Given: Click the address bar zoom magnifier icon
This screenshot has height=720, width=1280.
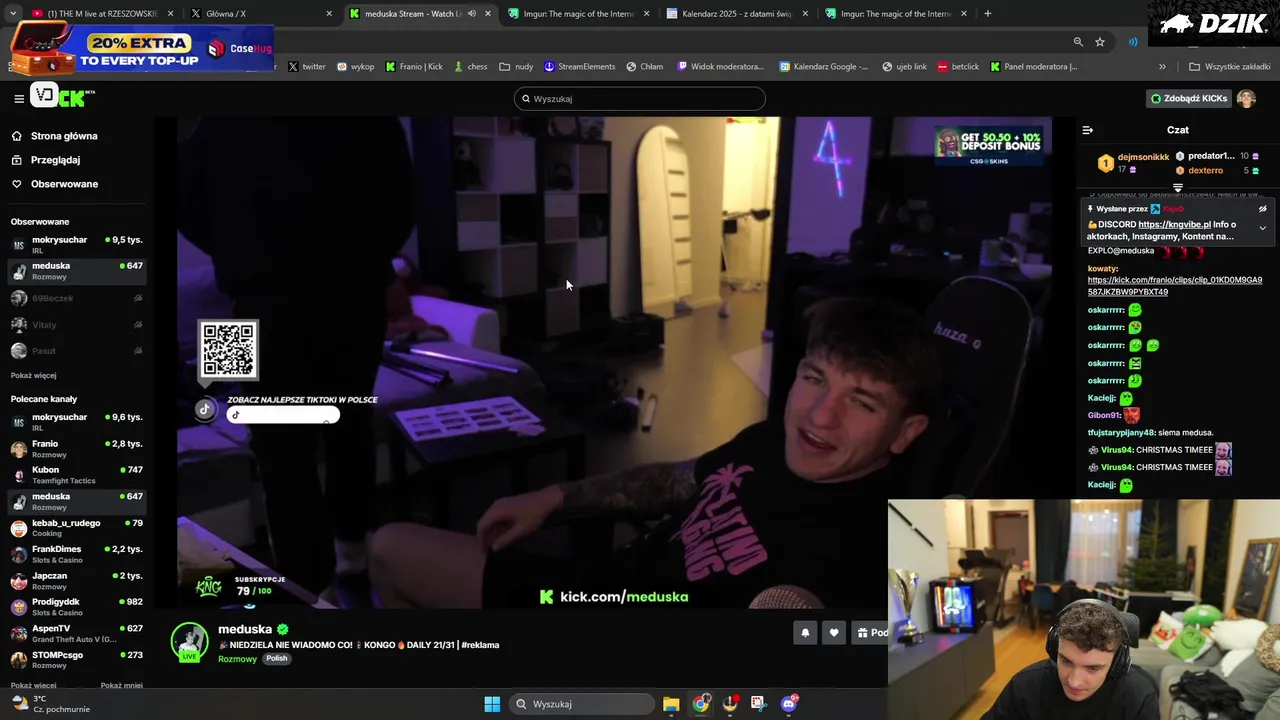Looking at the screenshot, I should 1078,42.
